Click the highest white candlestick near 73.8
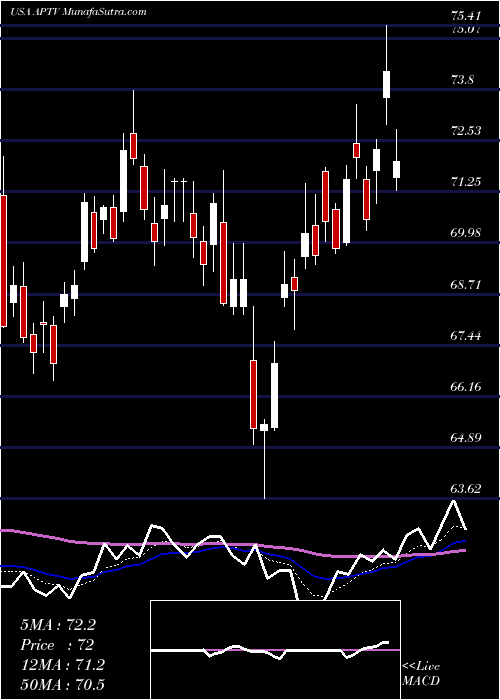 [x=387, y=84]
